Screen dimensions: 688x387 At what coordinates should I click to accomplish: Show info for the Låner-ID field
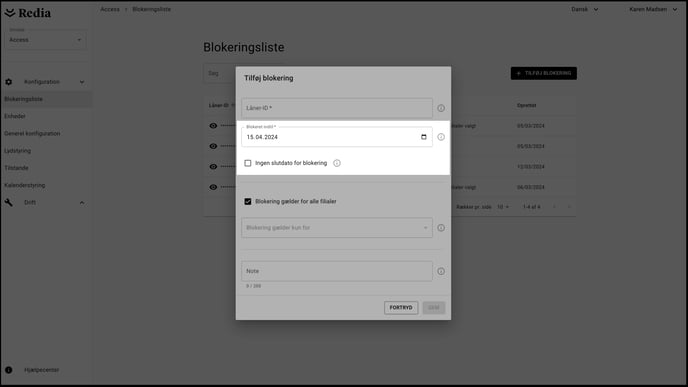pyautogui.click(x=441, y=108)
